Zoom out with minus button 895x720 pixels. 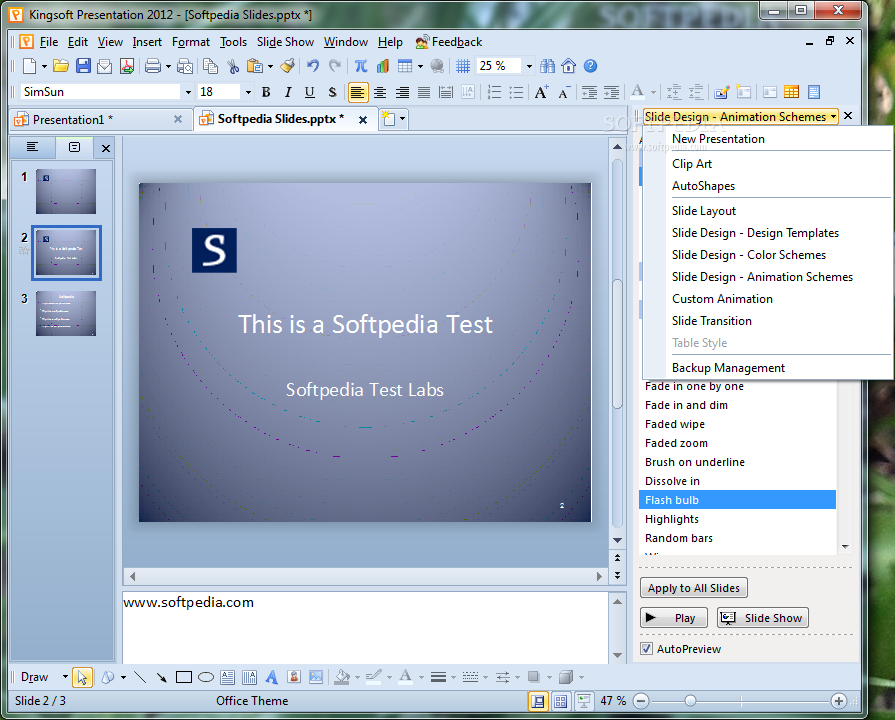(641, 701)
